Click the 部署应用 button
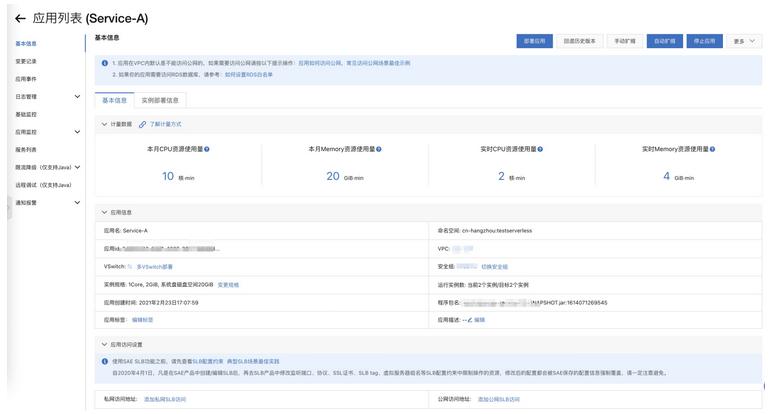This screenshot has width=771, height=414. 534,41
